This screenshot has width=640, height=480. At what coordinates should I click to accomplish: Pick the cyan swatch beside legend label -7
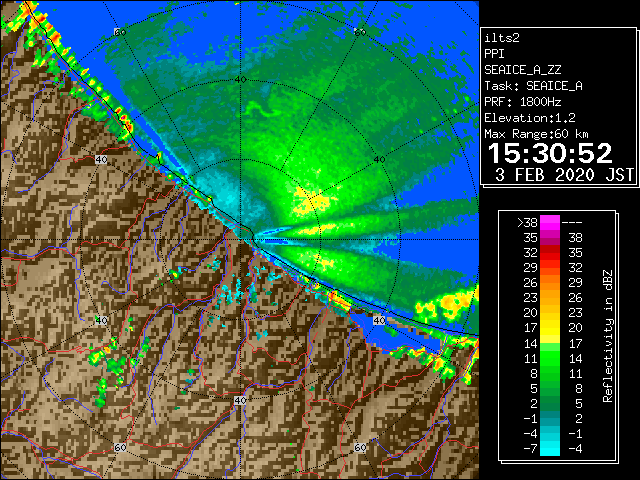click(x=550, y=449)
